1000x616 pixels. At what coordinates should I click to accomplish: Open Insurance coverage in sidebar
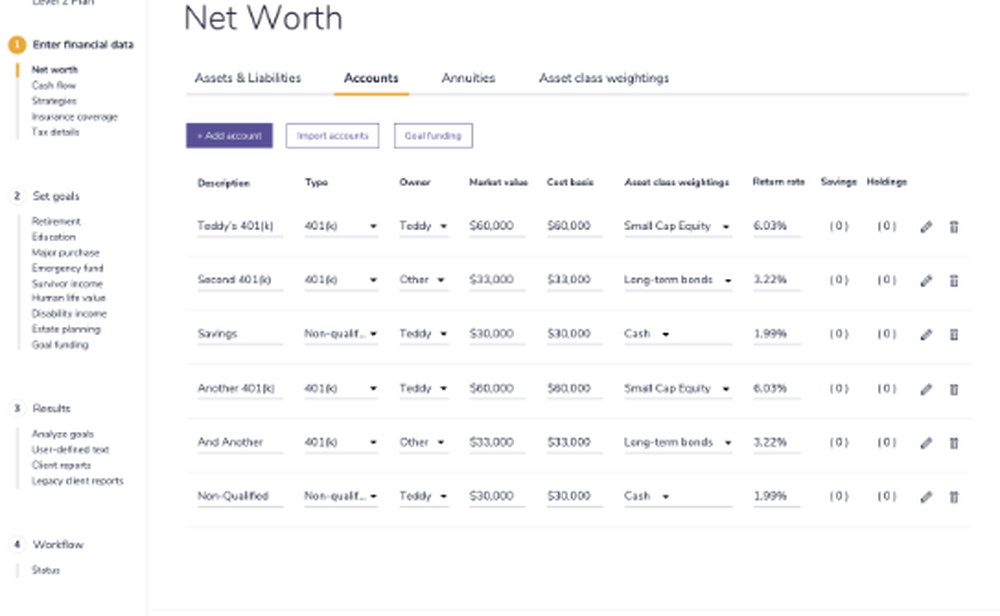[75, 117]
